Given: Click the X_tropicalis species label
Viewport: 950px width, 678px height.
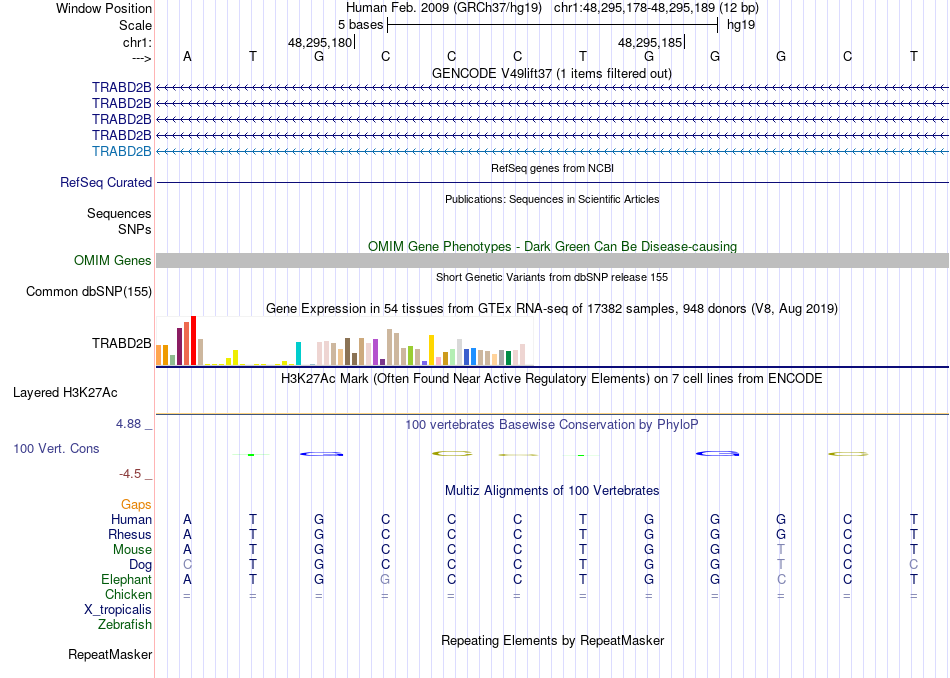Looking at the screenshot, I should 118,610.
